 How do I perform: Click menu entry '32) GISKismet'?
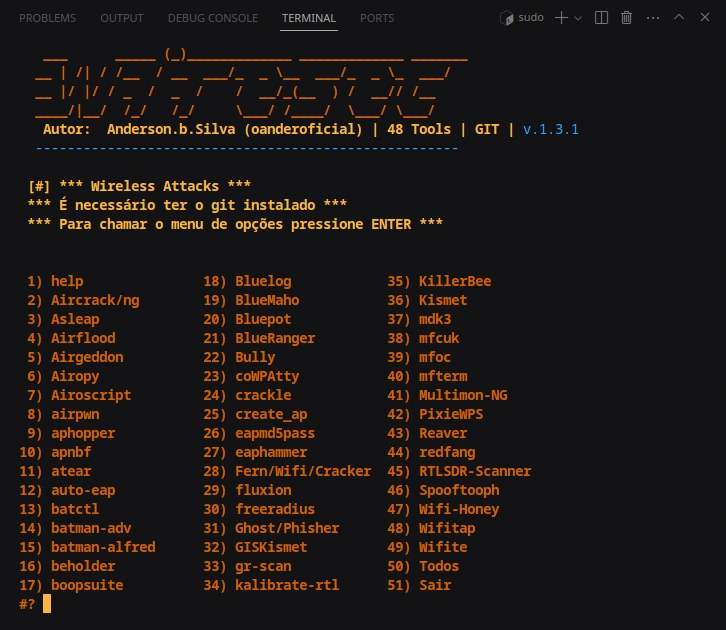pos(255,547)
